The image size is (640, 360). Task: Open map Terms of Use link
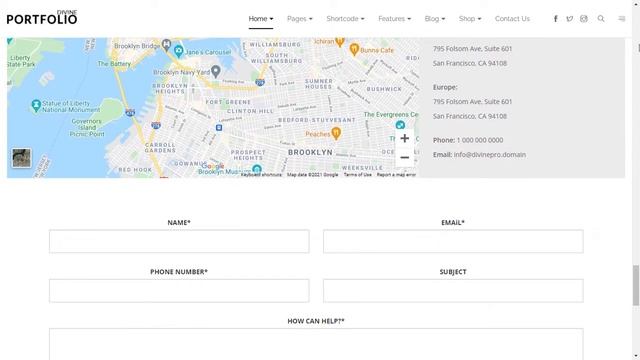pos(358,175)
